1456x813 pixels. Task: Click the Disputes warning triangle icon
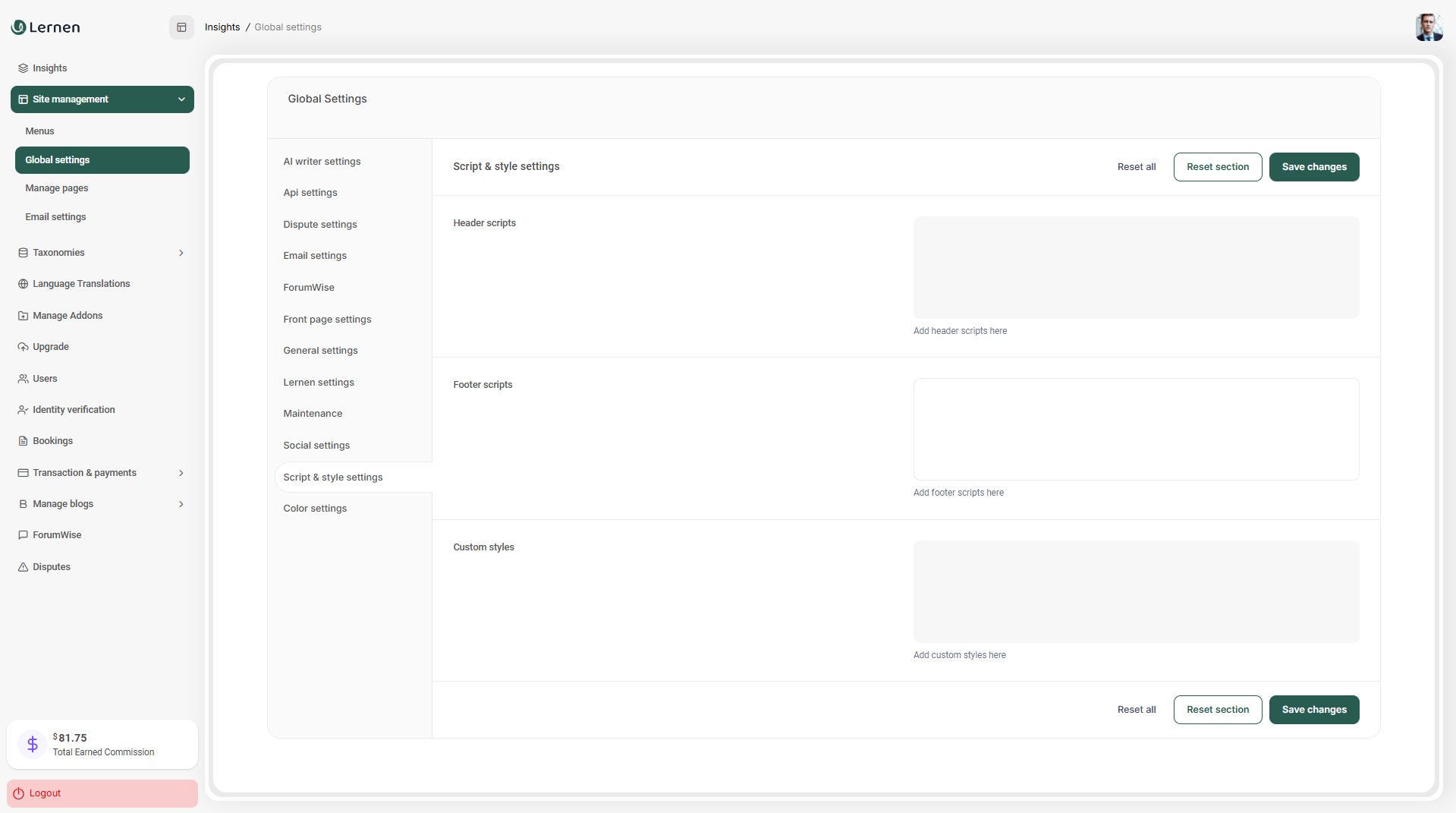[23, 567]
